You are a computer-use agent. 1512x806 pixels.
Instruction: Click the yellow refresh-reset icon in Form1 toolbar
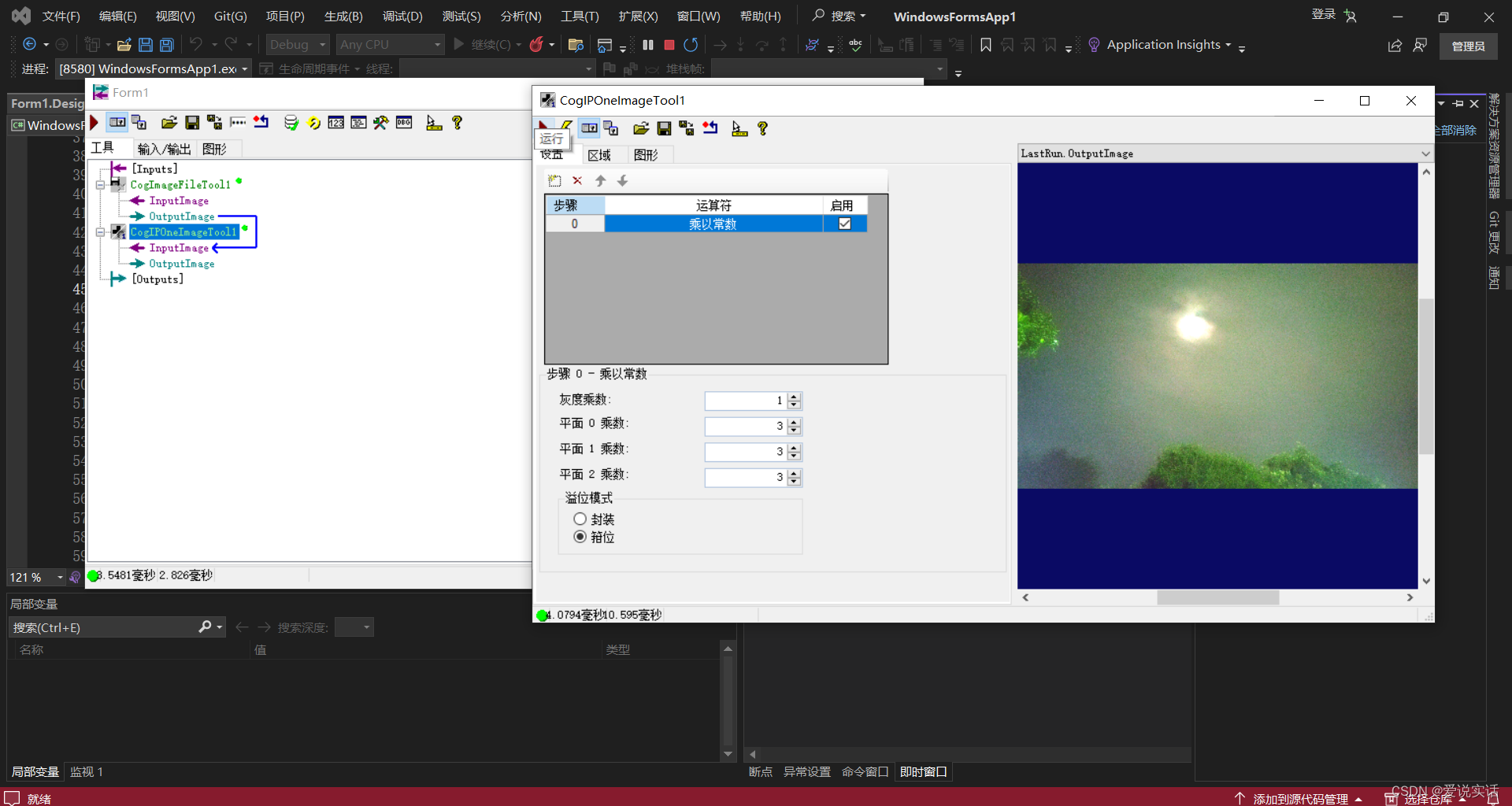(314, 123)
